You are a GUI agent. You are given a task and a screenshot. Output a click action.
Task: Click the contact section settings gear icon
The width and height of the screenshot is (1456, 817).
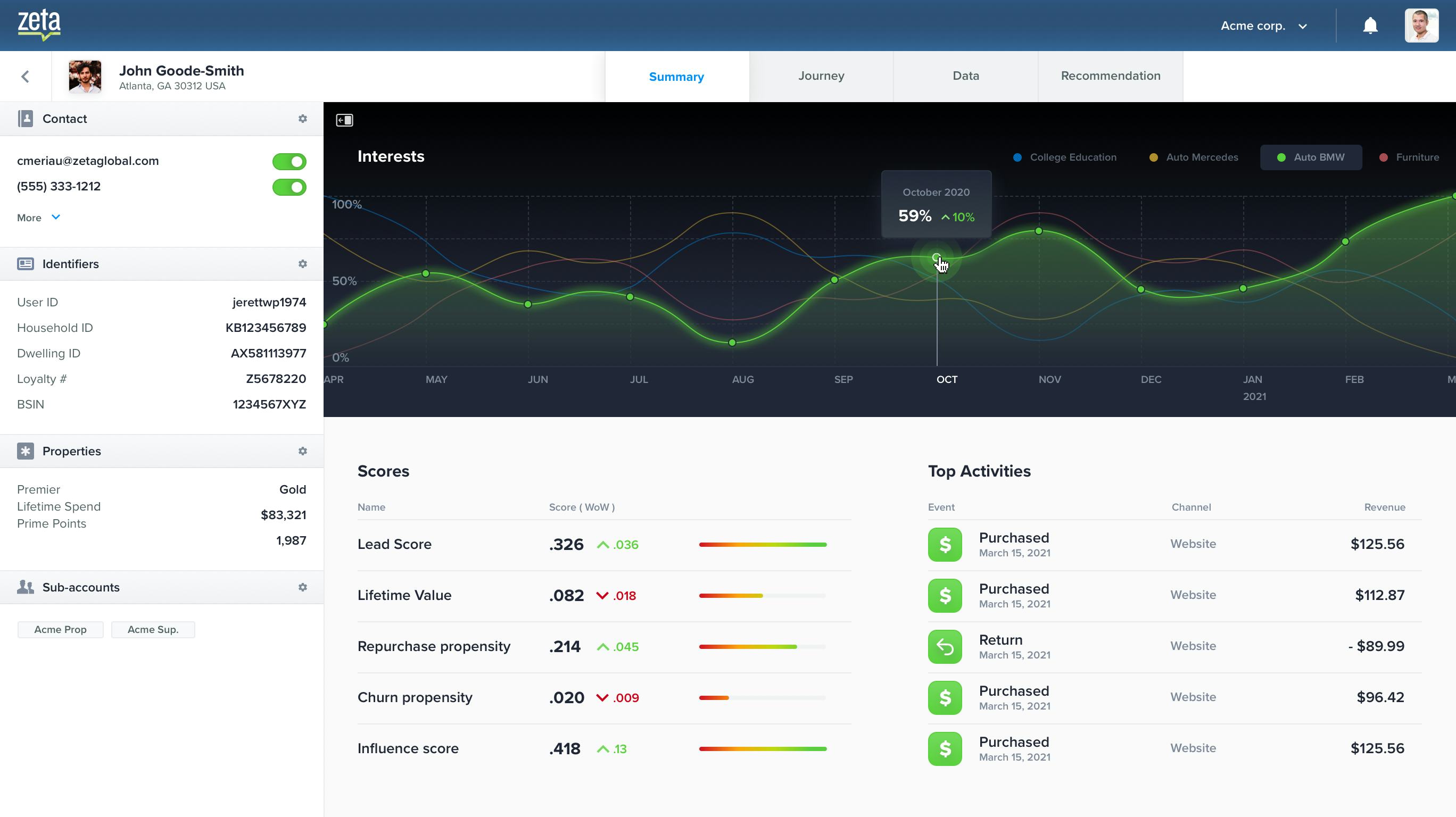click(x=303, y=119)
